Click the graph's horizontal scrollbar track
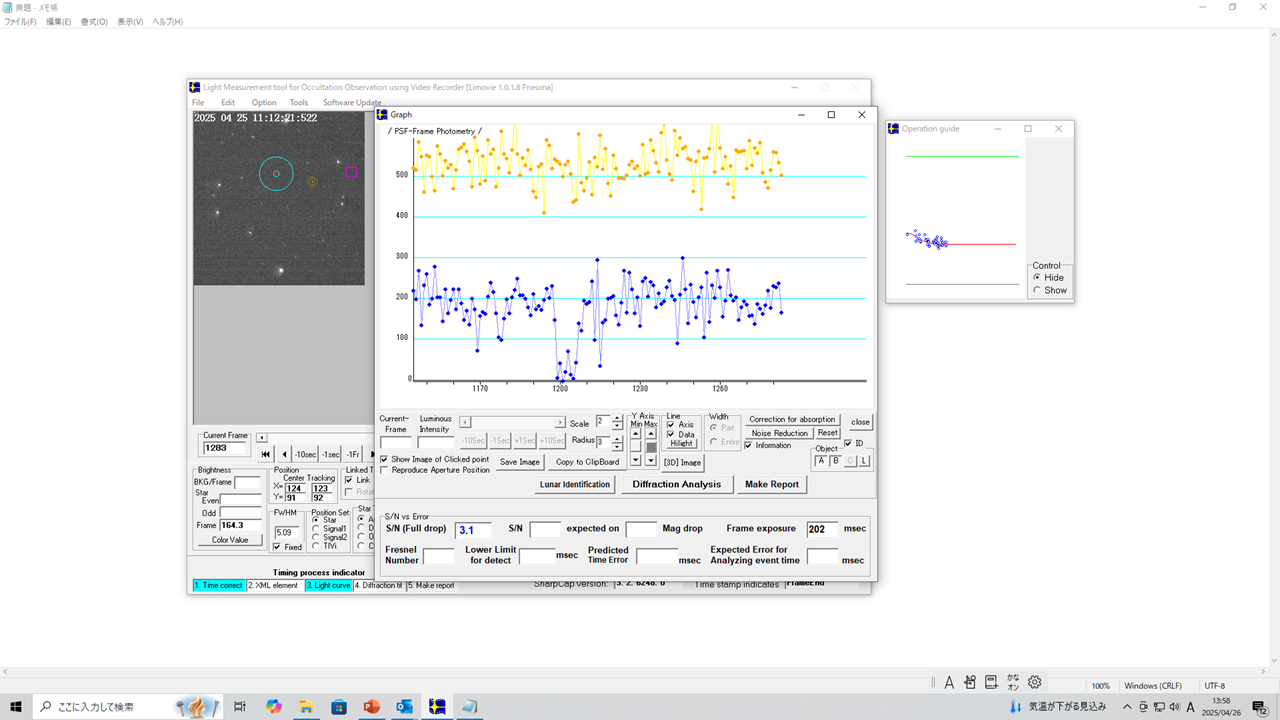The height and width of the screenshot is (720, 1280). [513, 422]
